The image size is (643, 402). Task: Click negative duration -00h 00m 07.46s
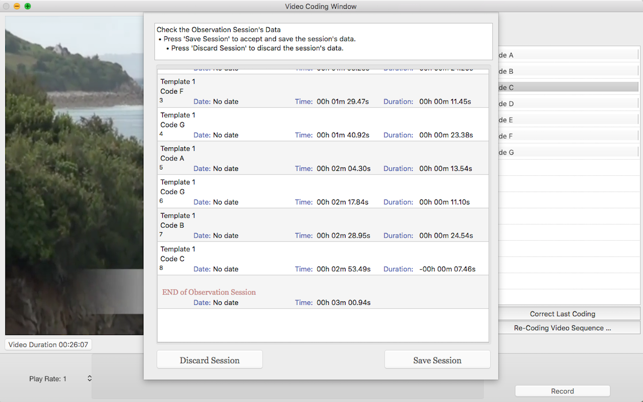click(x=447, y=269)
